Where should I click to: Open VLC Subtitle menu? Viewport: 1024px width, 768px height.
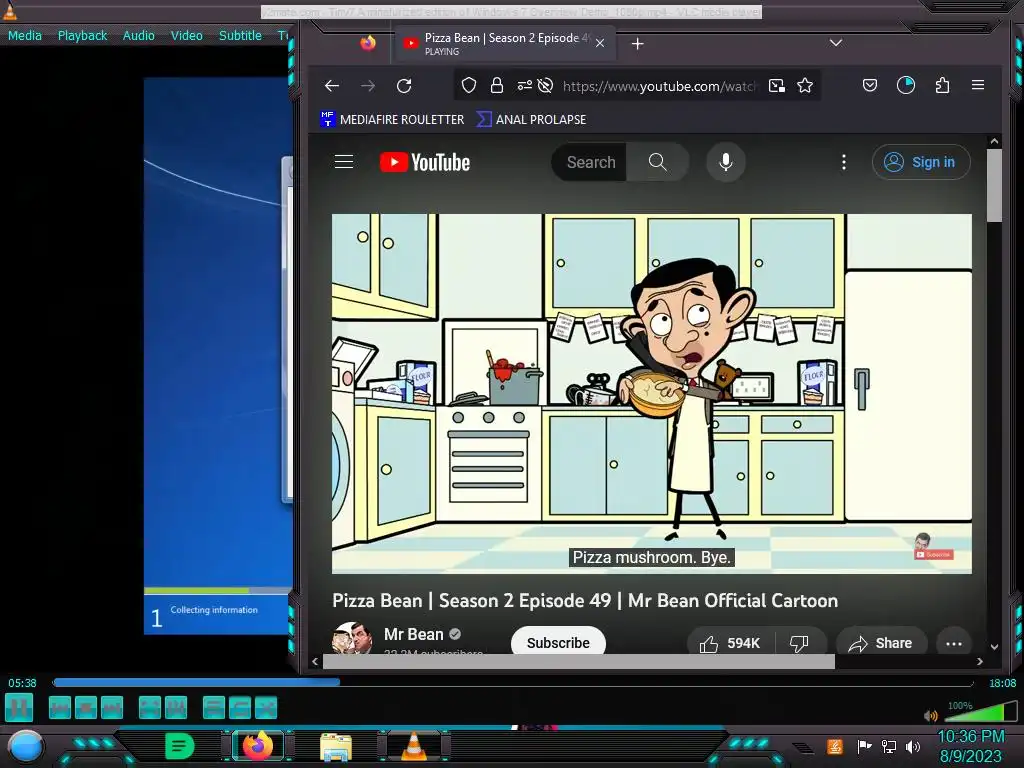[x=240, y=35]
